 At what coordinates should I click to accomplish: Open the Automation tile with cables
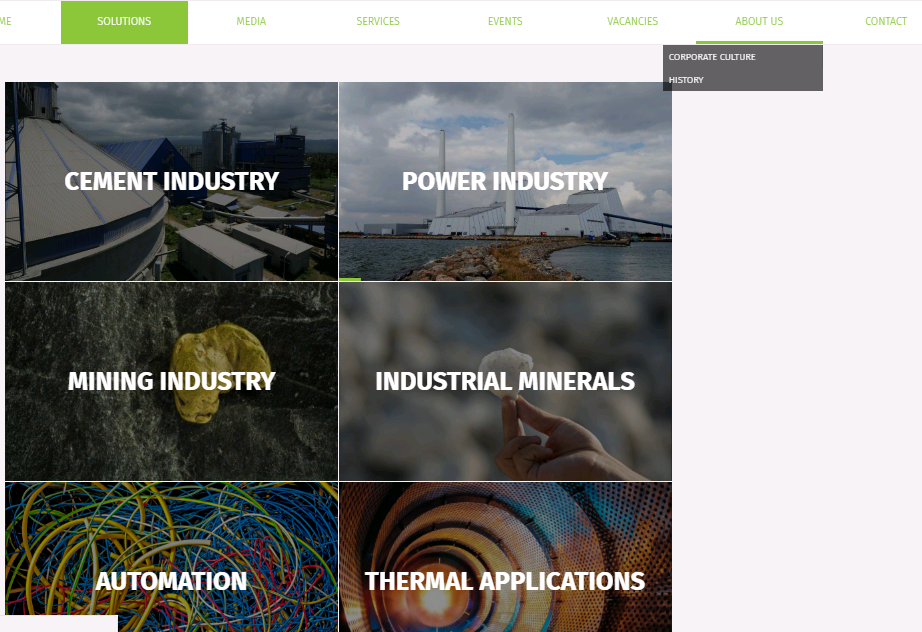click(x=171, y=581)
